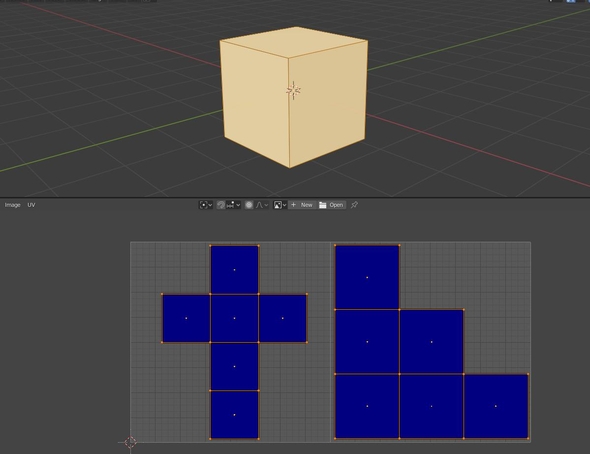590x454 pixels.
Task: Click the 2D cursor at UV origin
Action: (x=130, y=442)
